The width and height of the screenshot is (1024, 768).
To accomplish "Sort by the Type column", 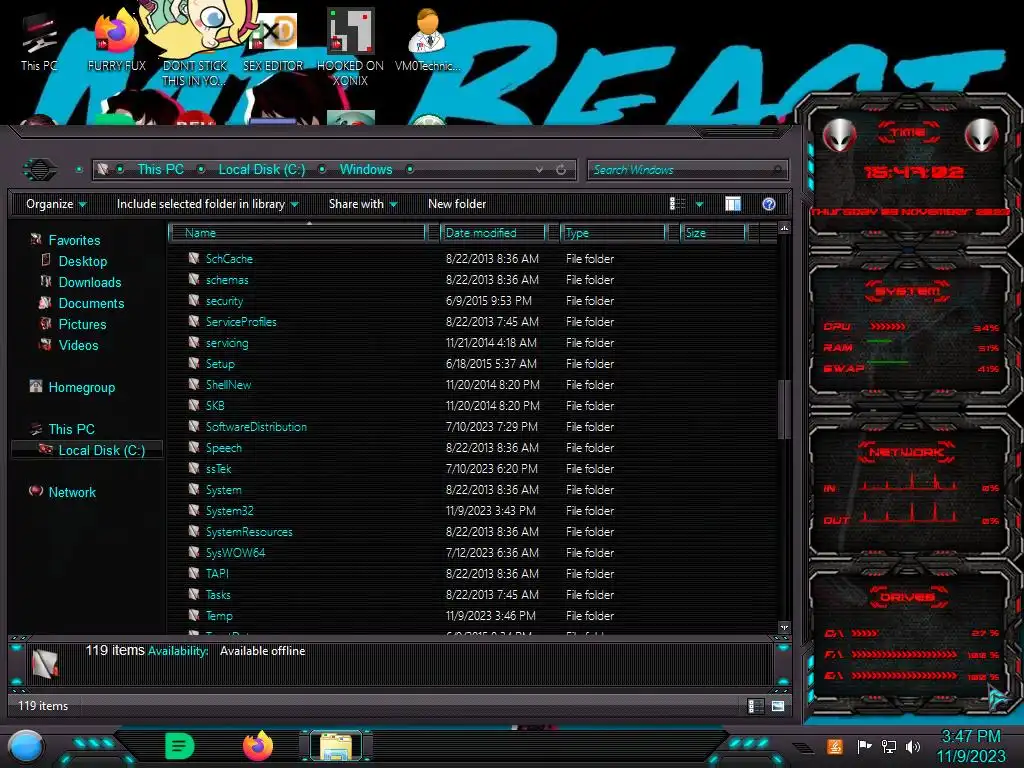I will (613, 232).
